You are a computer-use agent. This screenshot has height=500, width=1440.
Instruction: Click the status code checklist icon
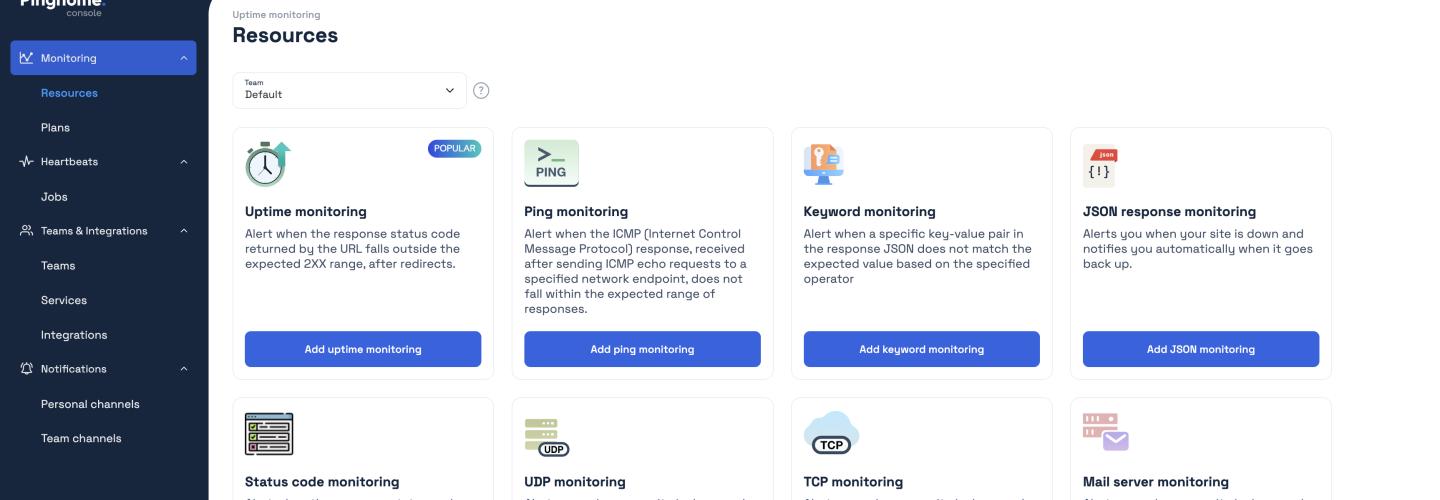pos(269,434)
